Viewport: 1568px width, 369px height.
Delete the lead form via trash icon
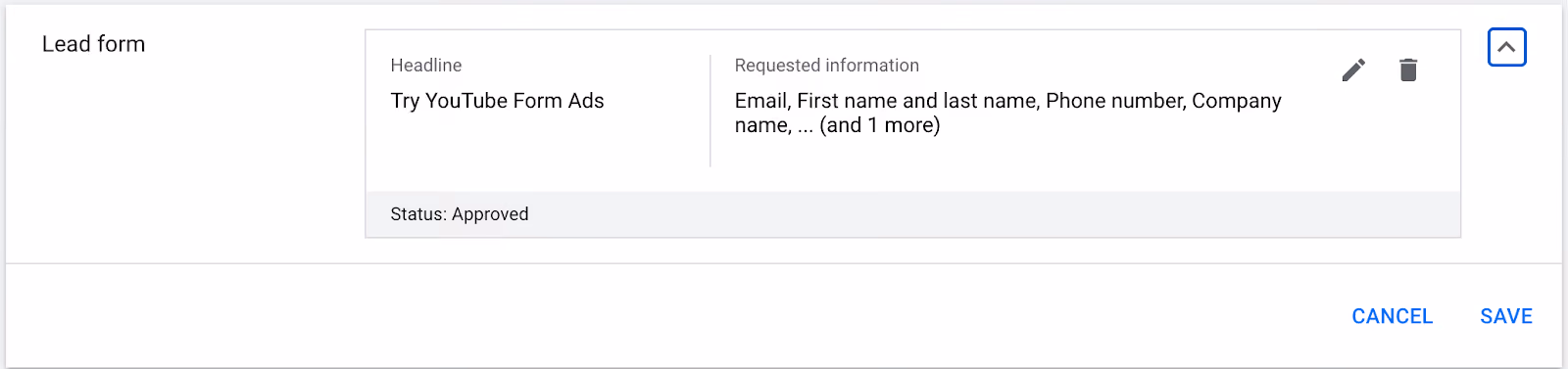click(1408, 69)
